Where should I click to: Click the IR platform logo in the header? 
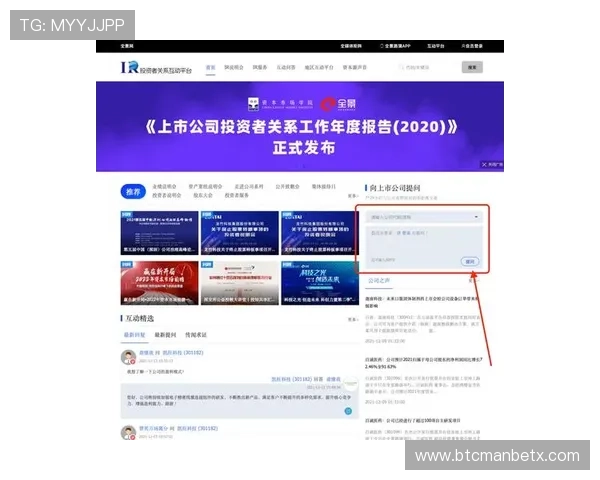click(156, 68)
